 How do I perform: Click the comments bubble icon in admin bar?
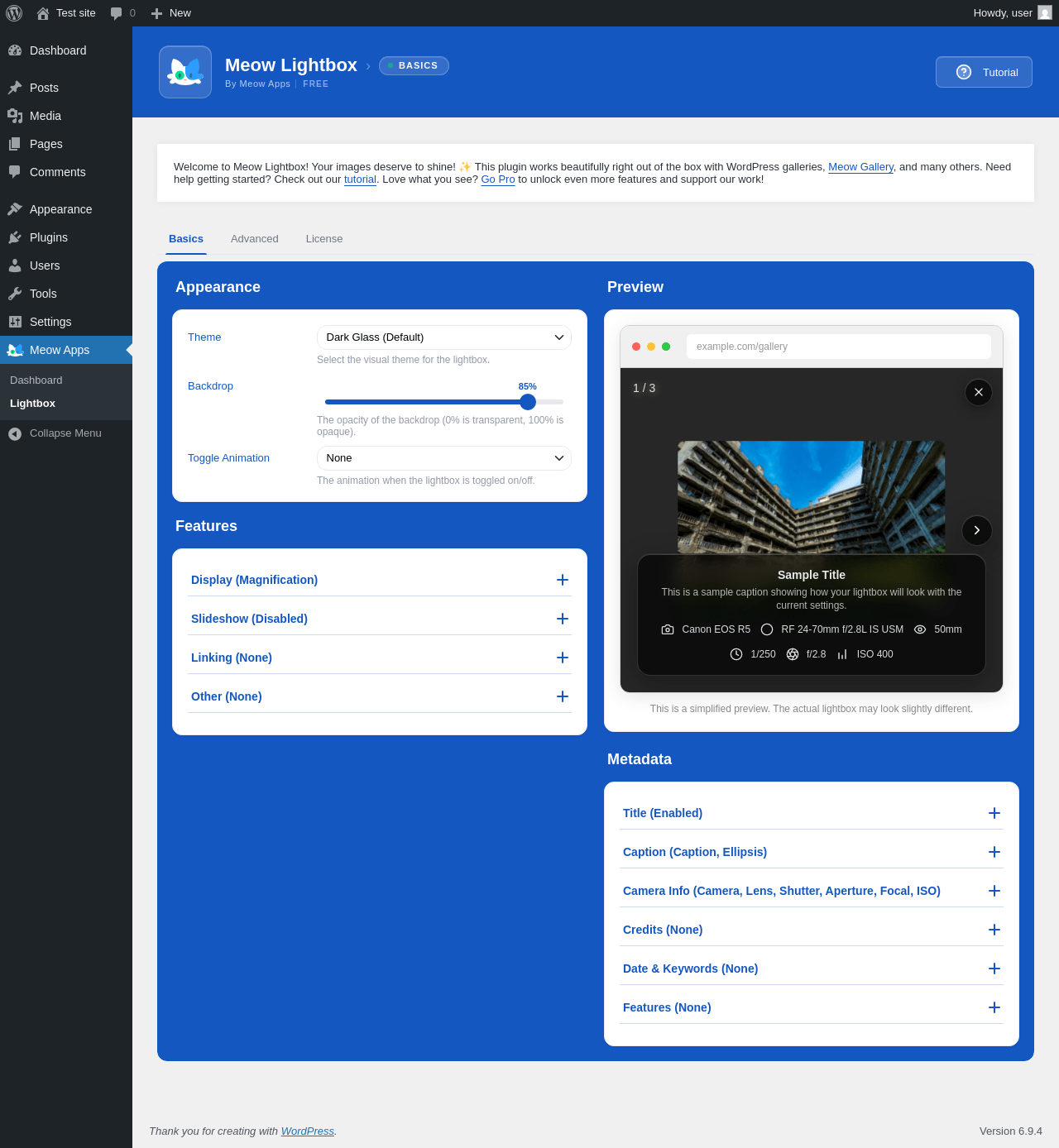117,13
